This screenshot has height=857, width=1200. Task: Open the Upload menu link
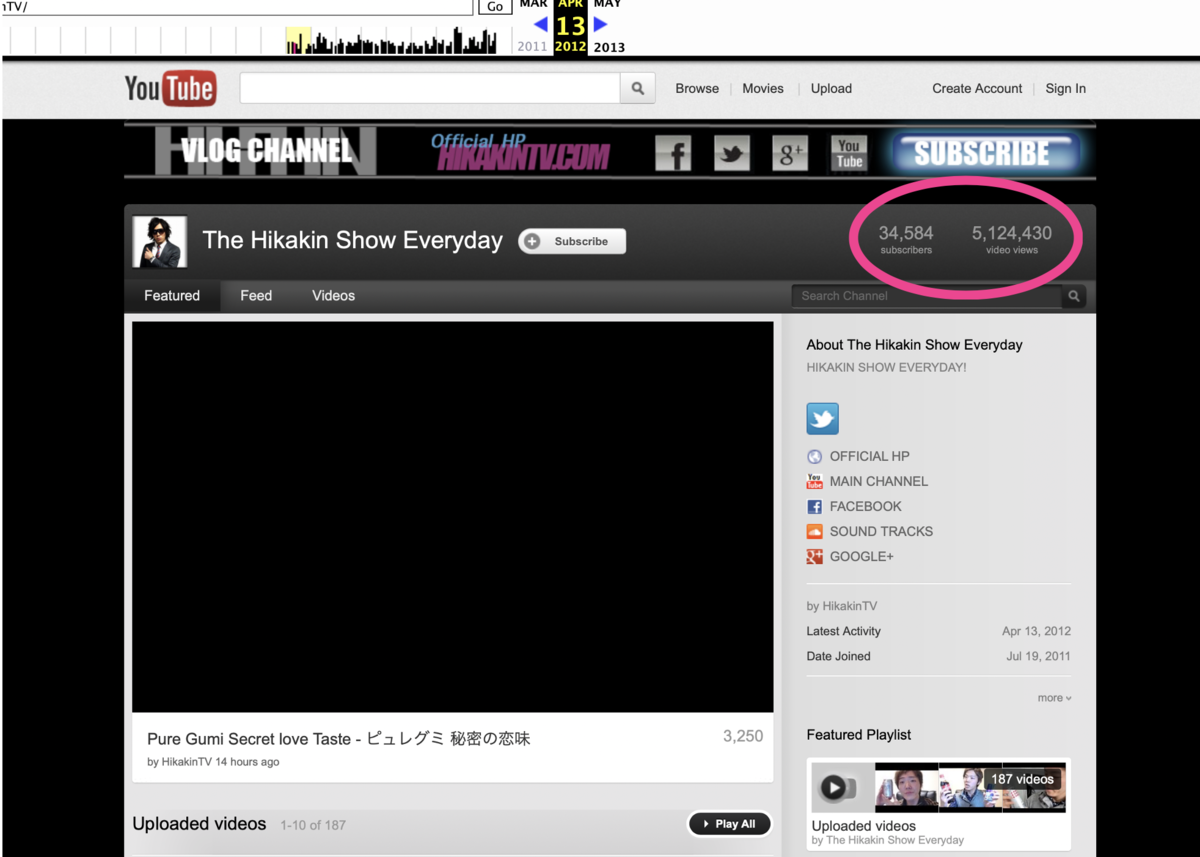(831, 88)
